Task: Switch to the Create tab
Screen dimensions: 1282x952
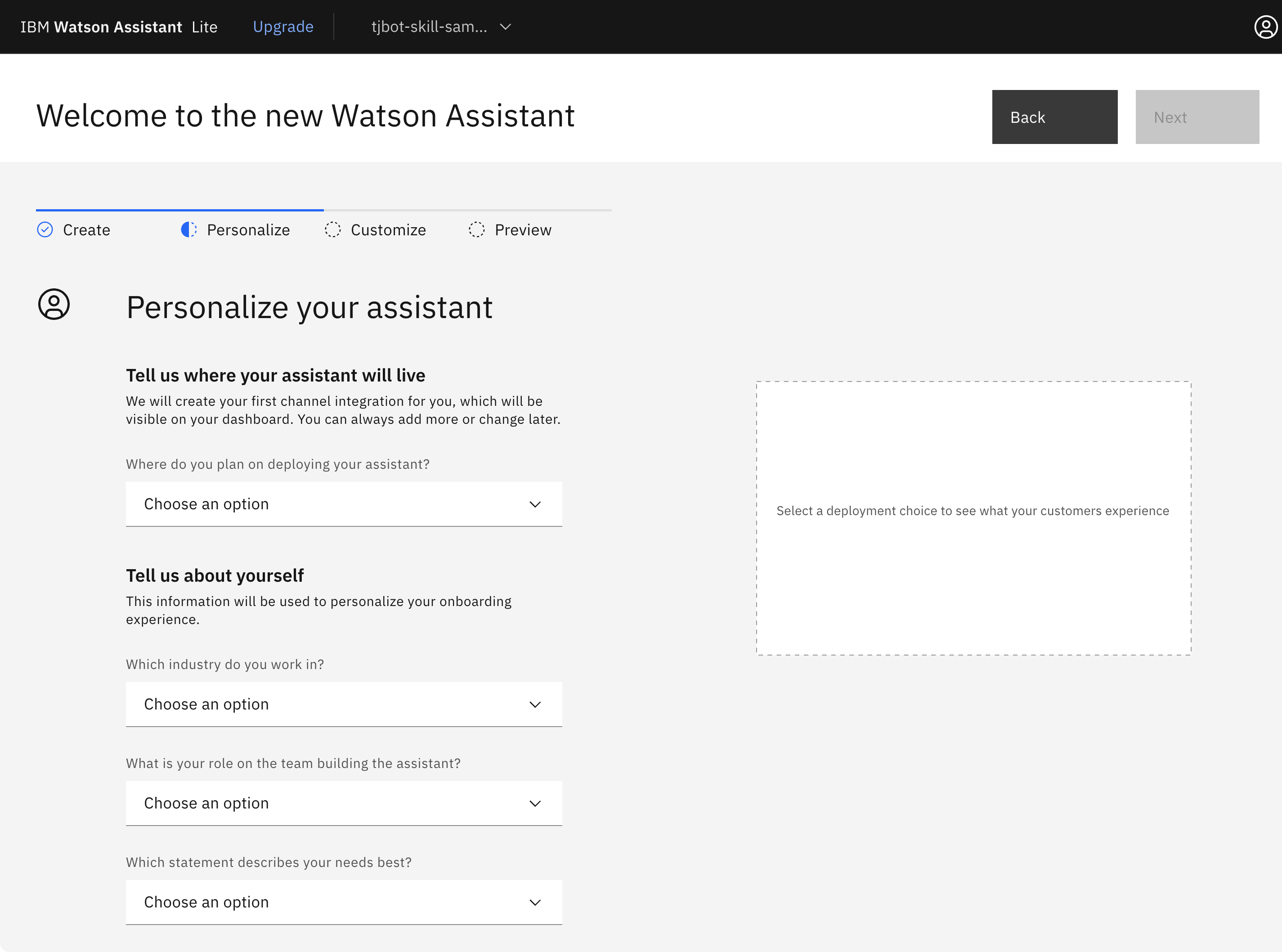Action: click(85, 229)
